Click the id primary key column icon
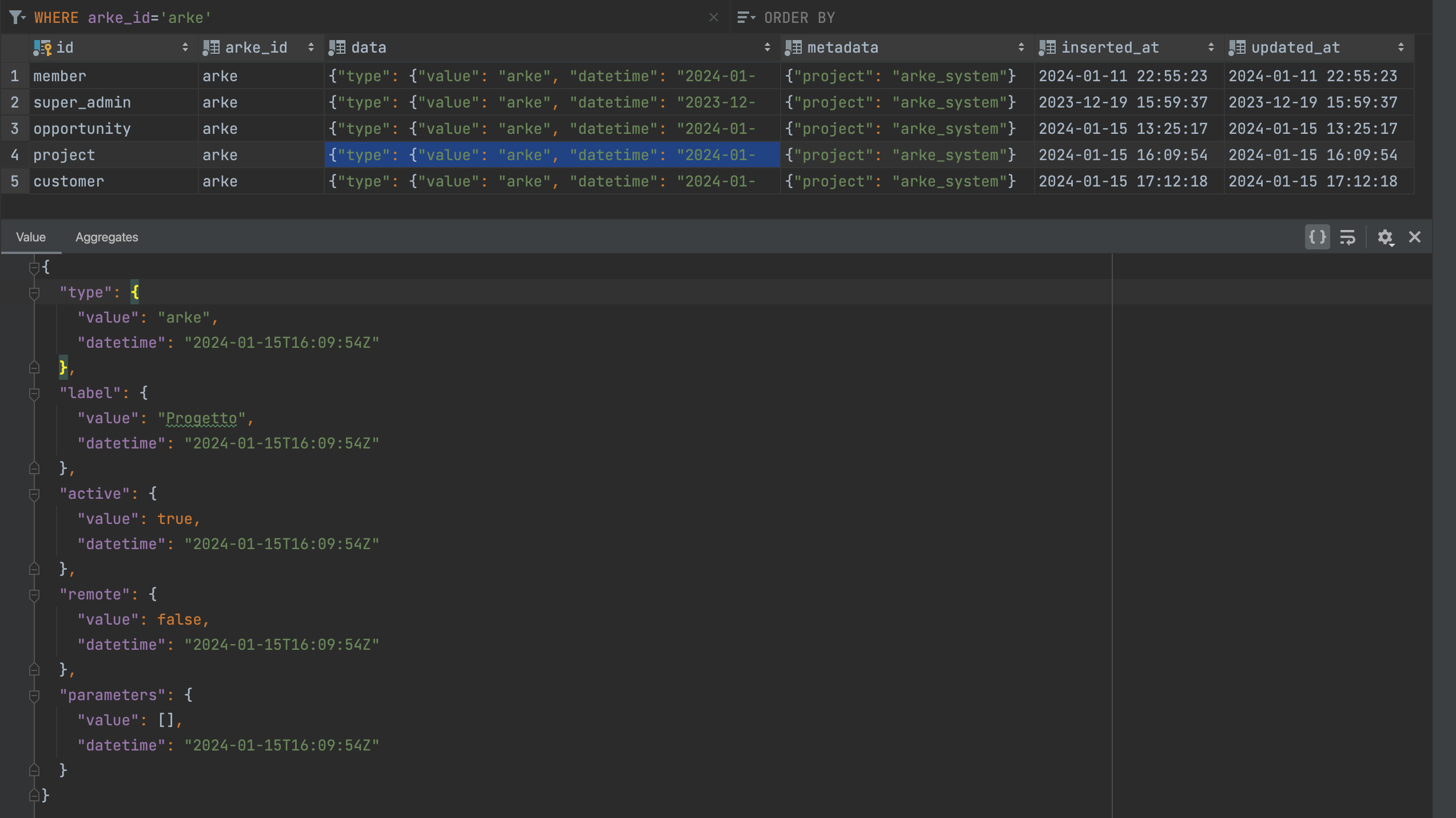This screenshot has height=818, width=1456. point(42,47)
